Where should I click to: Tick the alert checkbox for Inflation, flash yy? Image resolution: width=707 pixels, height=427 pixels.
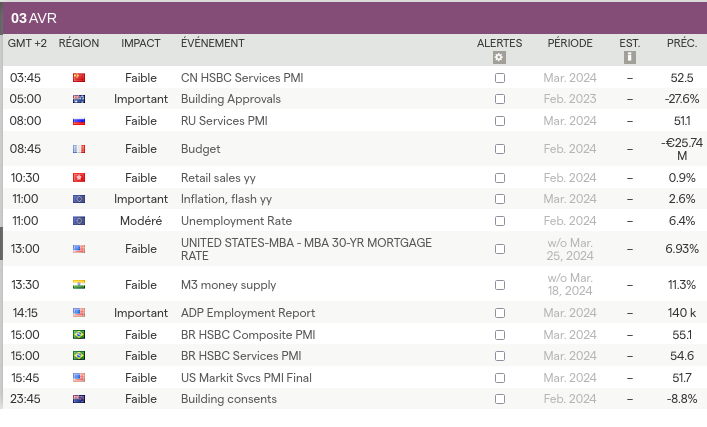coord(500,199)
